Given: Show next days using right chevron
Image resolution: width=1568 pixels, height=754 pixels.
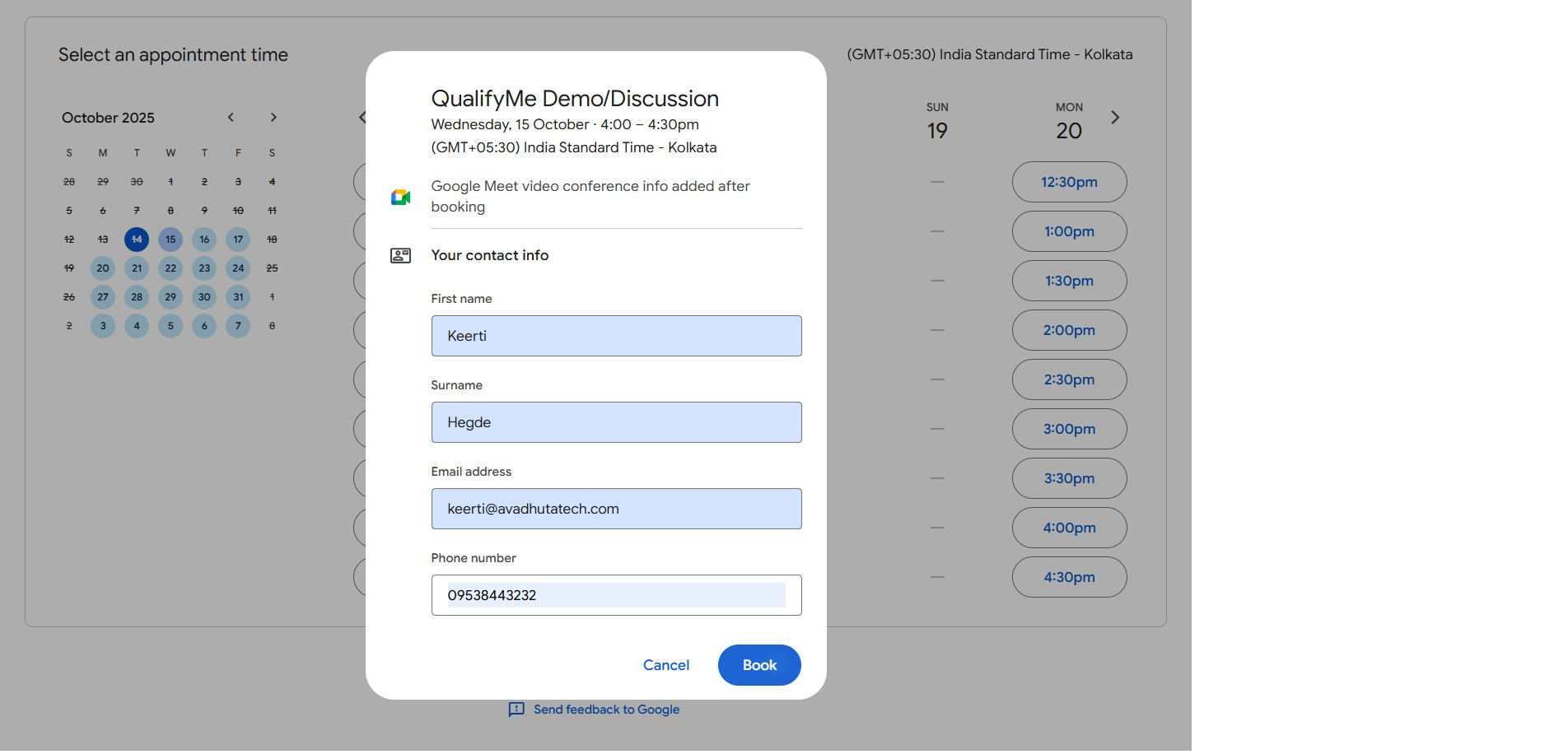Looking at the screenshot, I should click(1115, 118).
